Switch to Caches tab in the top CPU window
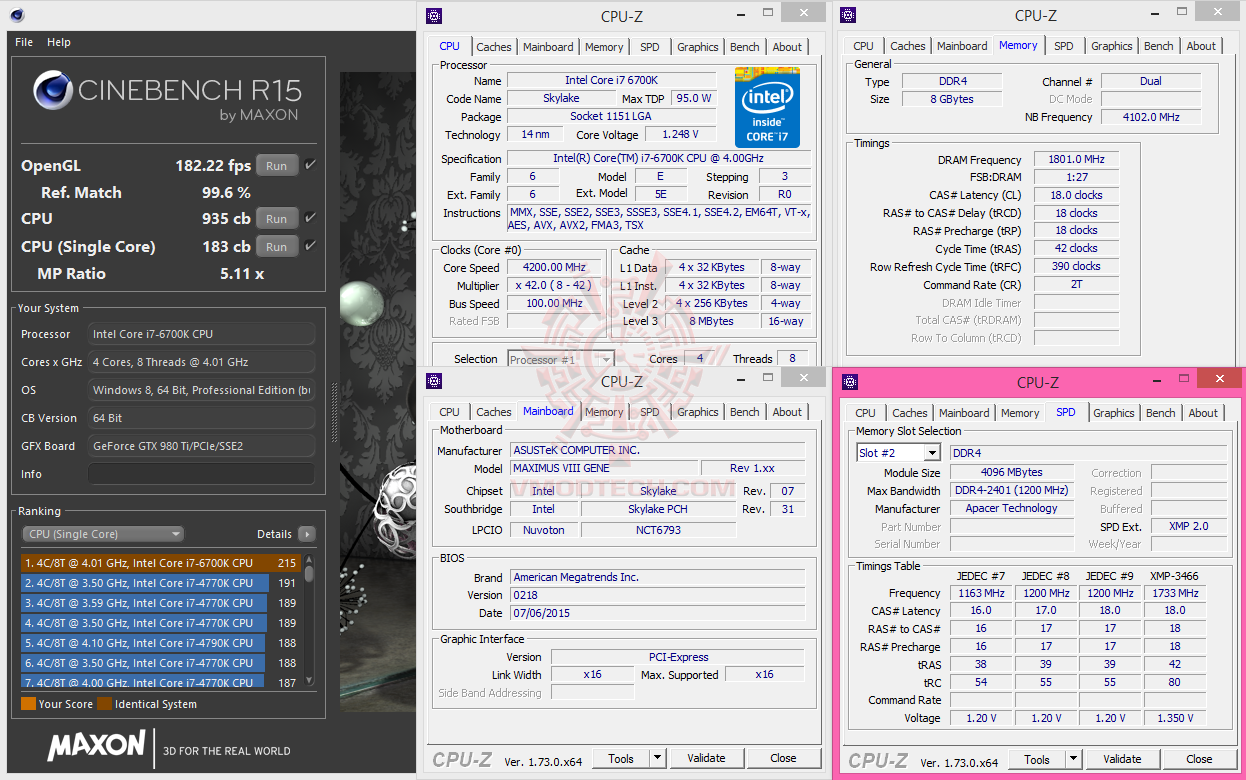 [493, 47]
